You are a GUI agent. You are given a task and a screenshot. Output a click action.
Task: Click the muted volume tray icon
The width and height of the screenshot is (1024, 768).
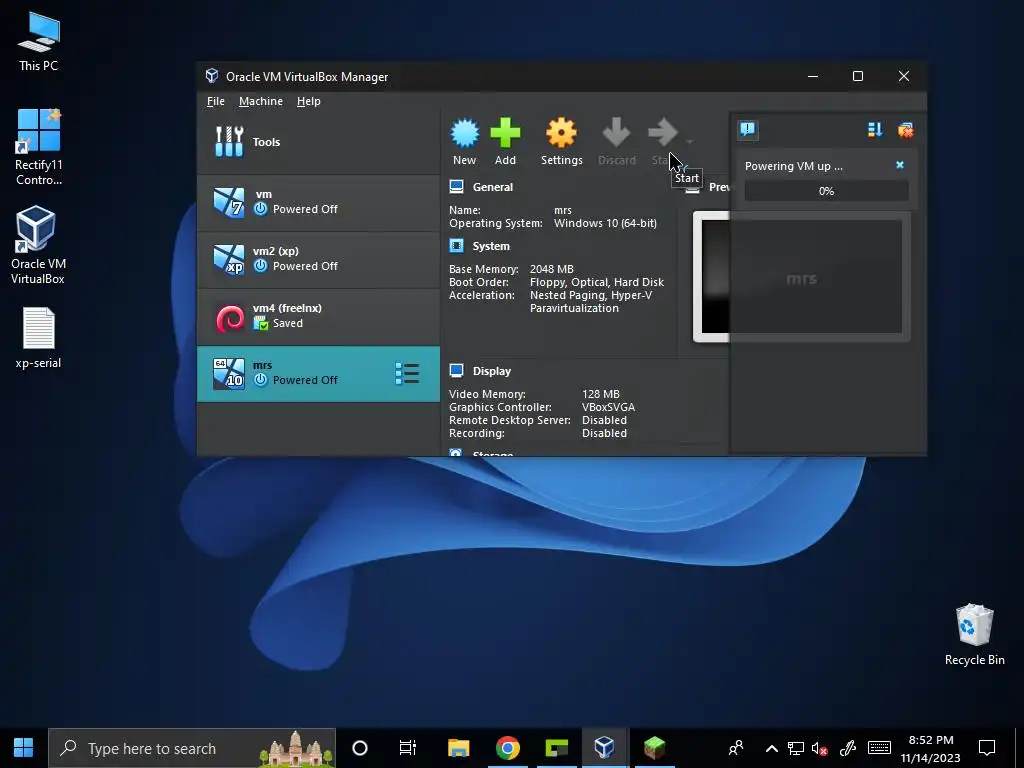pyautogui.click(x=819, y=748)
